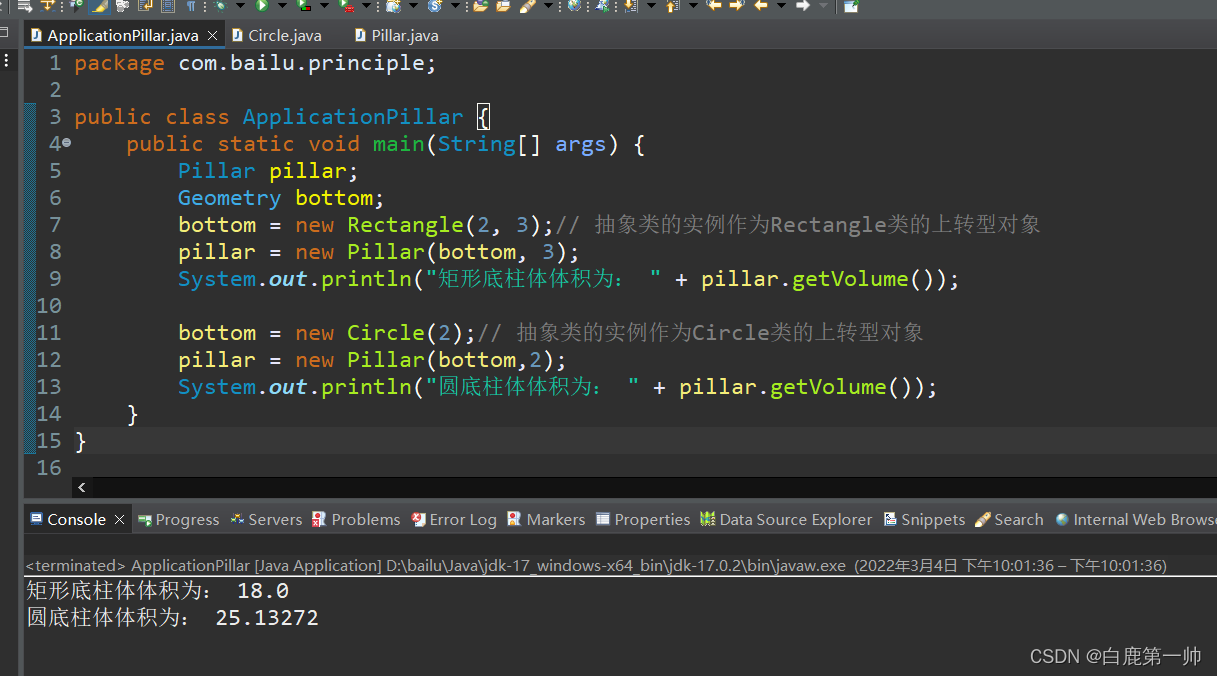Click the Back navigation arrow in the toolbar
The image size is (1217, 676).
761,5
